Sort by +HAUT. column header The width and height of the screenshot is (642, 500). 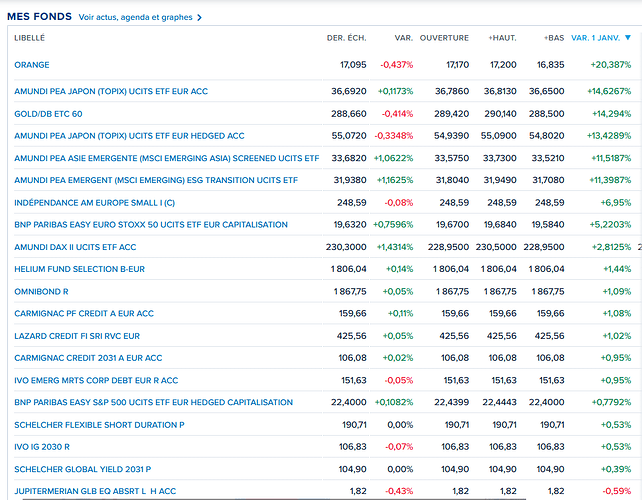tap(502, 38)
